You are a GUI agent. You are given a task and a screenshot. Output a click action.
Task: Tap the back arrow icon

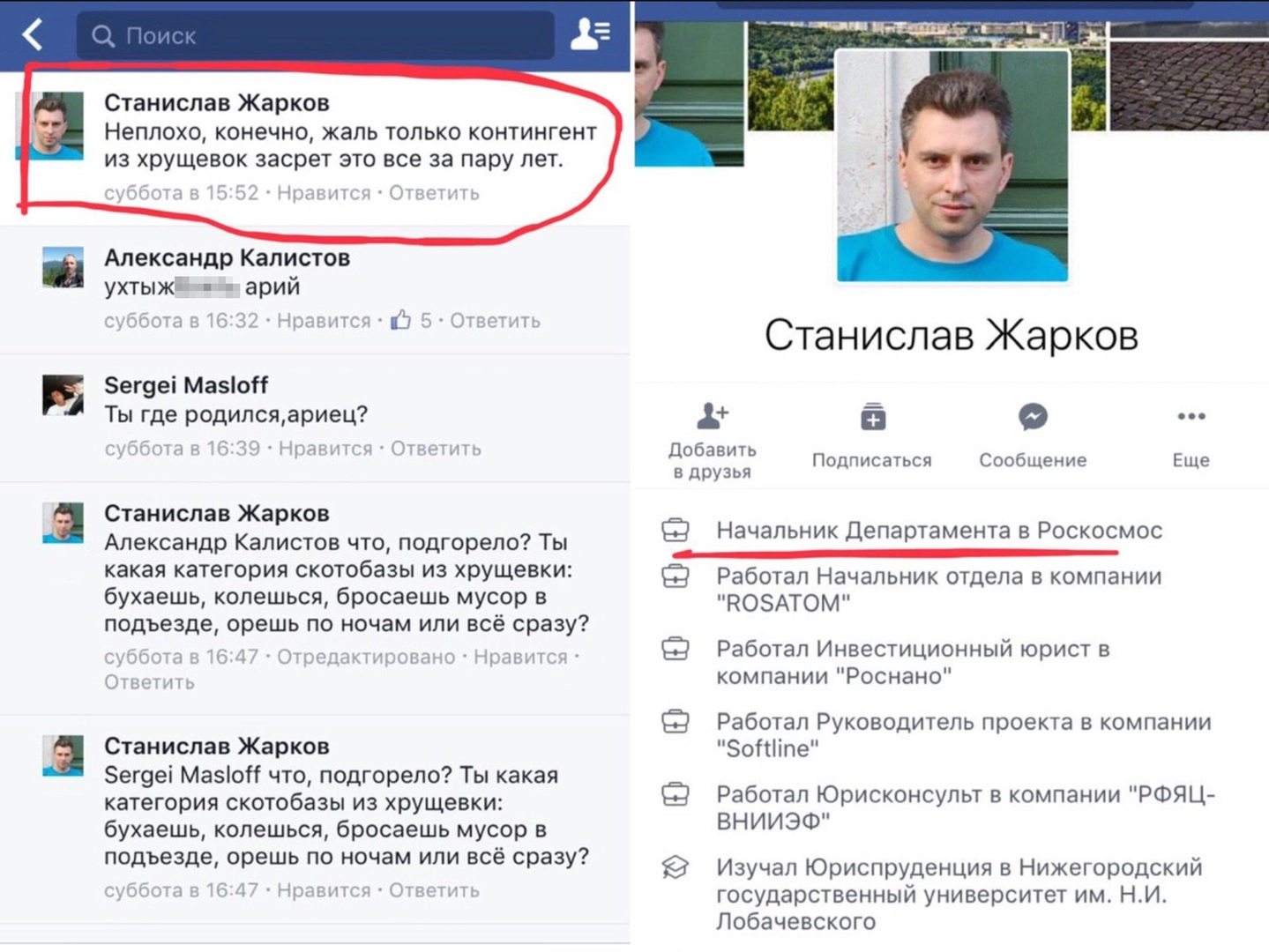(33, 35)
